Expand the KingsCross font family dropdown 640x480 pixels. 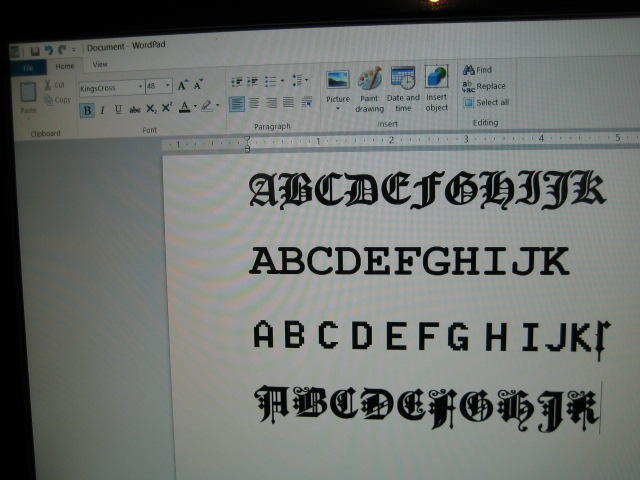click(x=140, y=87)
